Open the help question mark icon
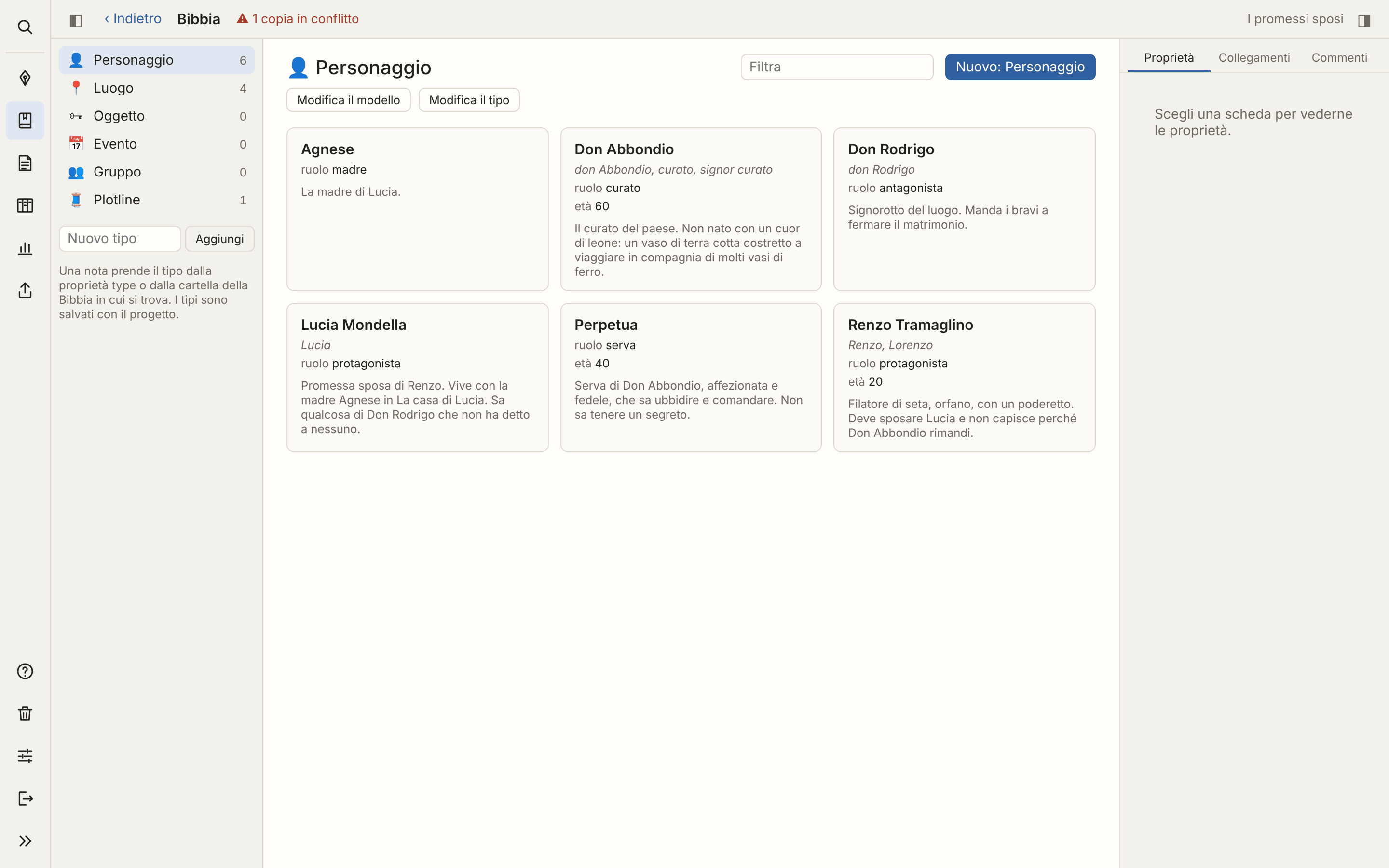This screenshot has width=1389, height=868. pos(25,671)
